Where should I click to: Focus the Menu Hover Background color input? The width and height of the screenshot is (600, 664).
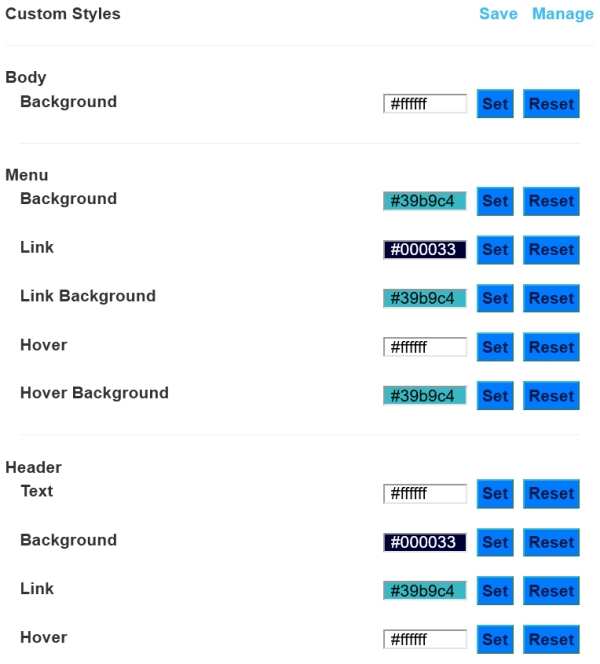425,396
